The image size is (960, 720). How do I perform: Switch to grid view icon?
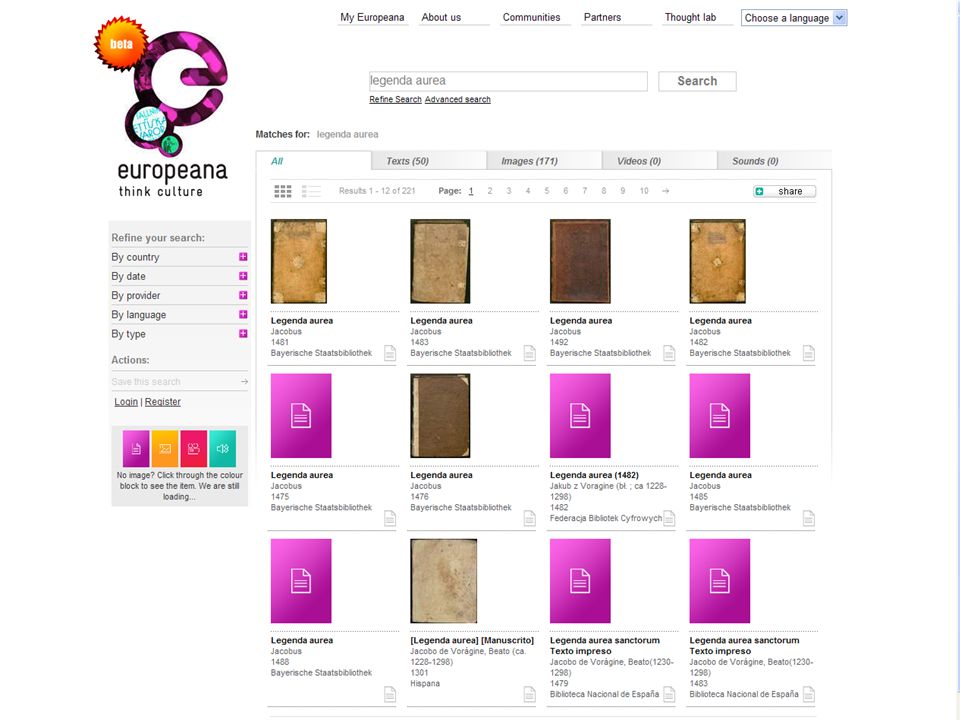point(282,191)
